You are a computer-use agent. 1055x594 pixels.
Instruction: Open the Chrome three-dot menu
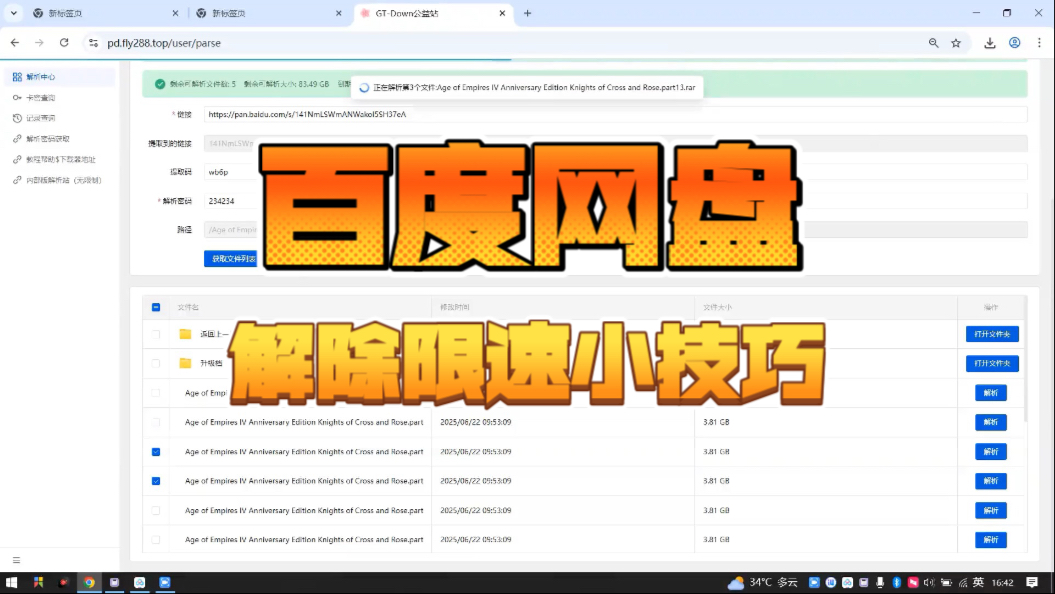pyautogui.click(x=1039, y=43)
